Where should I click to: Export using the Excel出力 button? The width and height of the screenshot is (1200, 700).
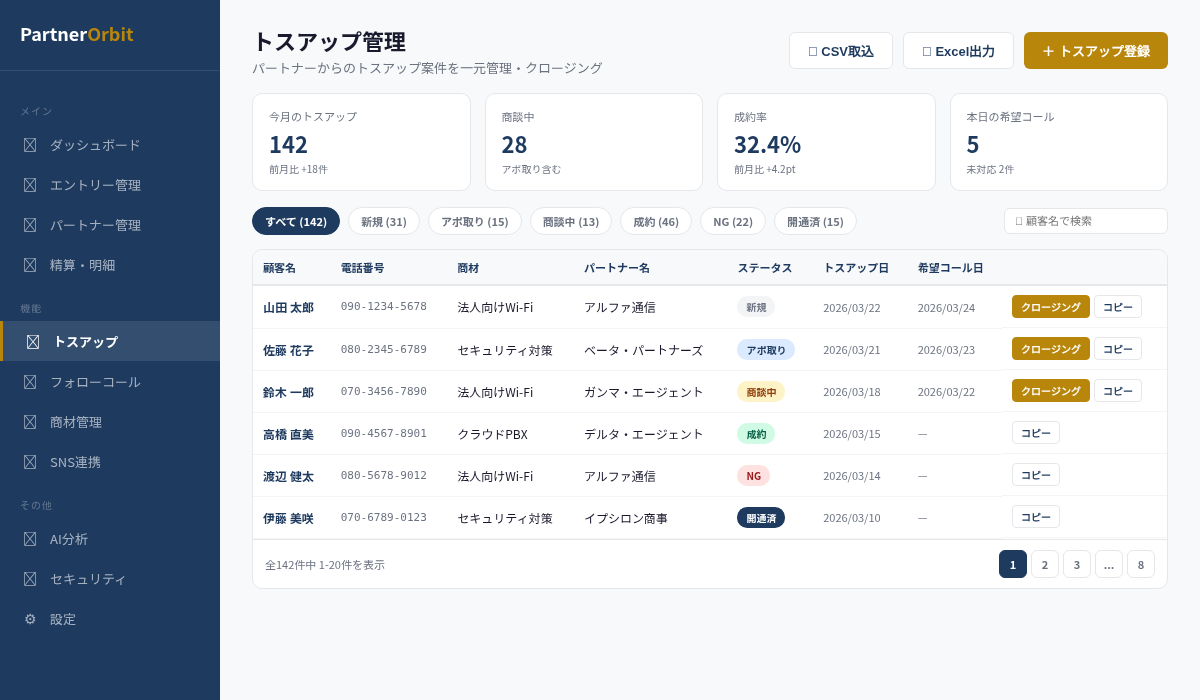click(x=958, y=51)
